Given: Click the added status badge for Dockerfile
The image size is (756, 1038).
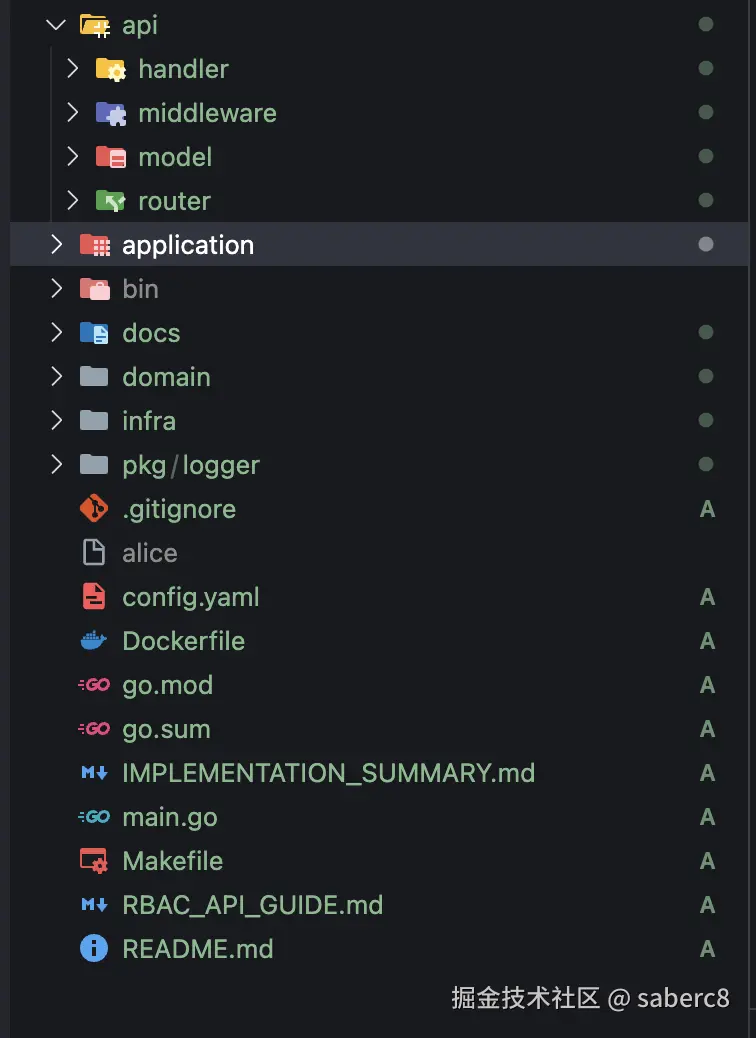Looking at the screenshot, I should tap(707, 641).
